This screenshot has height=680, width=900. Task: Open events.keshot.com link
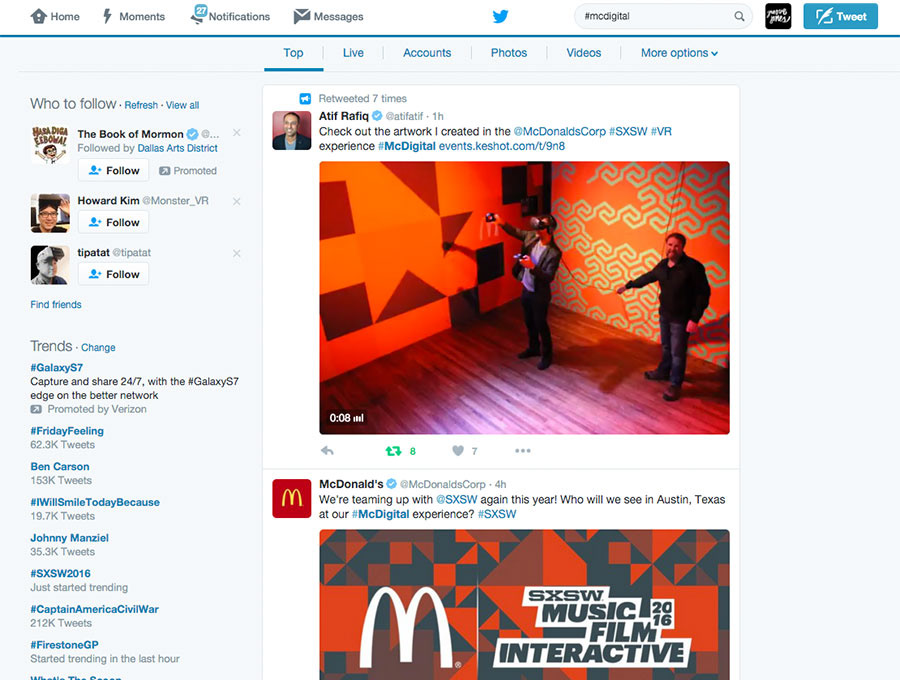click(x=502, y=146)
